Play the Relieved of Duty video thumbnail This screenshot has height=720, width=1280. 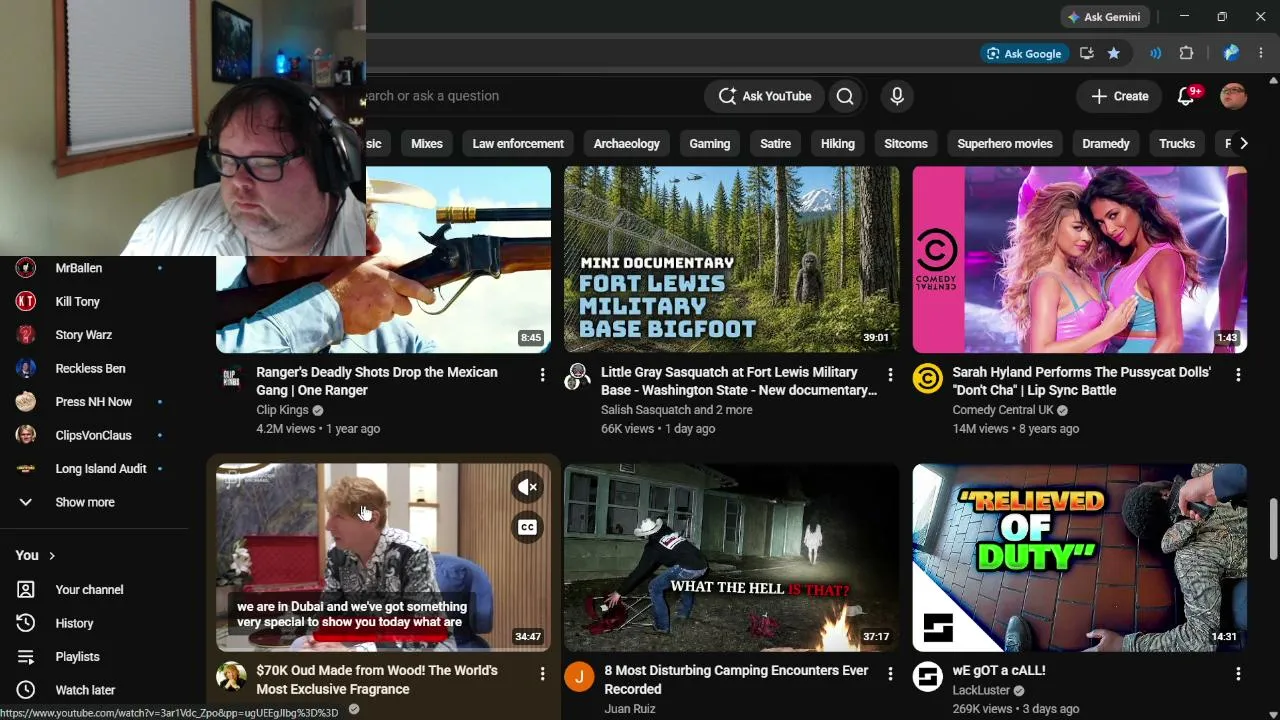pyautogui.click(x=1080, y=557)
